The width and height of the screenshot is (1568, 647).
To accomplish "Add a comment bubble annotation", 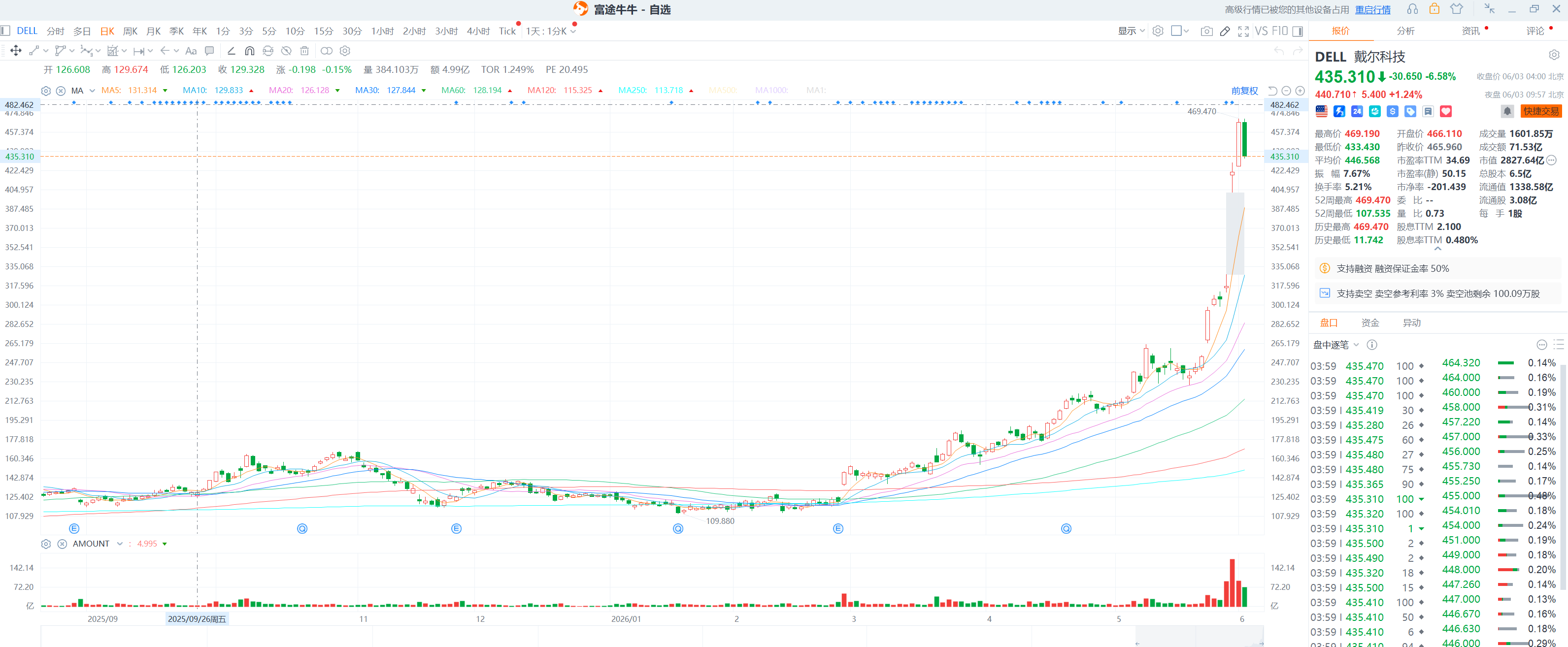I will (x=209, y=51).
